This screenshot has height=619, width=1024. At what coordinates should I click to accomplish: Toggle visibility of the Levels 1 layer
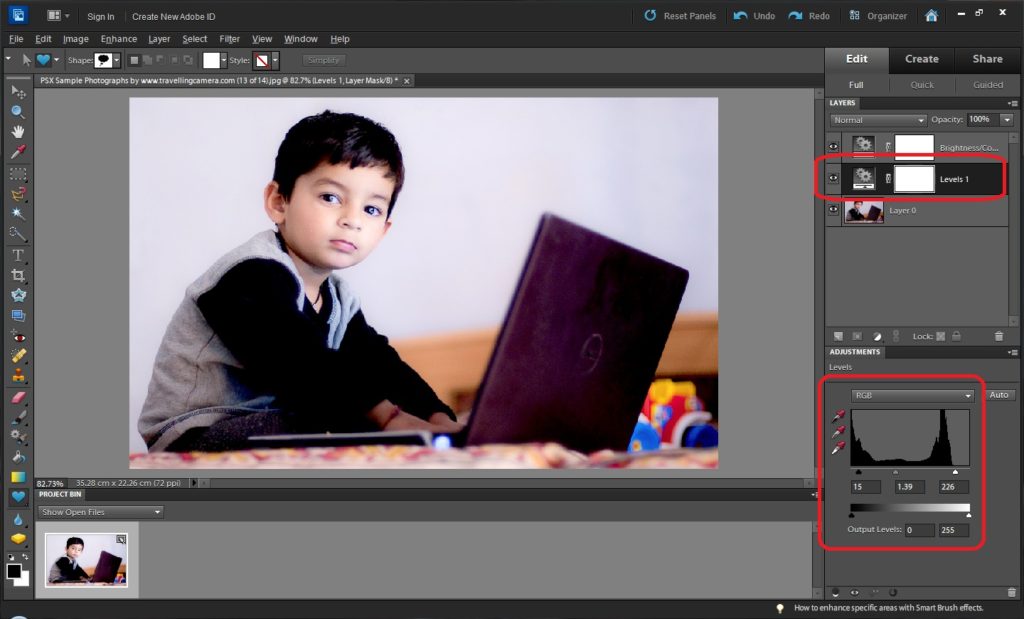tap(832, 178)
